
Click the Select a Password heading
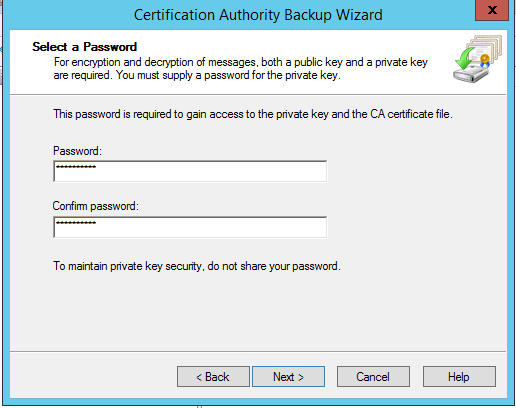85,47
